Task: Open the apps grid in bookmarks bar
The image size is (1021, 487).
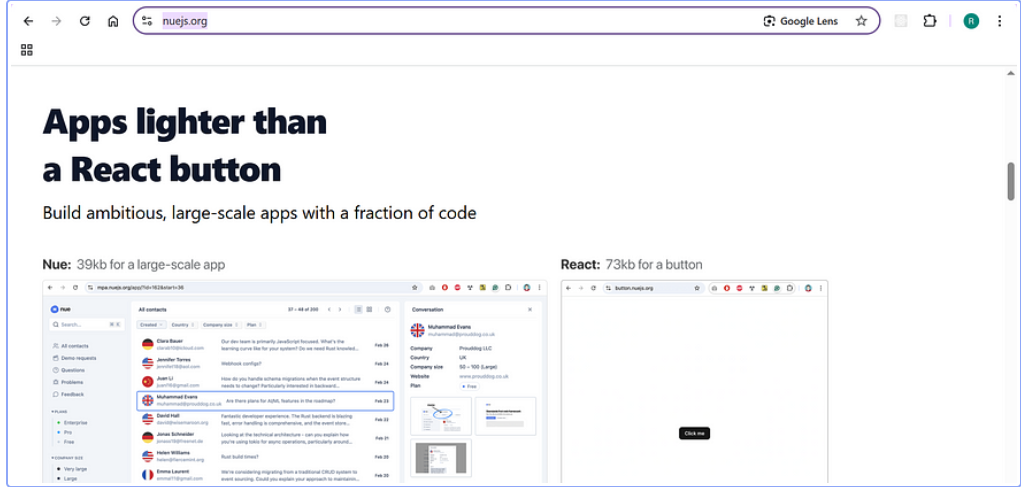Action: [27, 50]
